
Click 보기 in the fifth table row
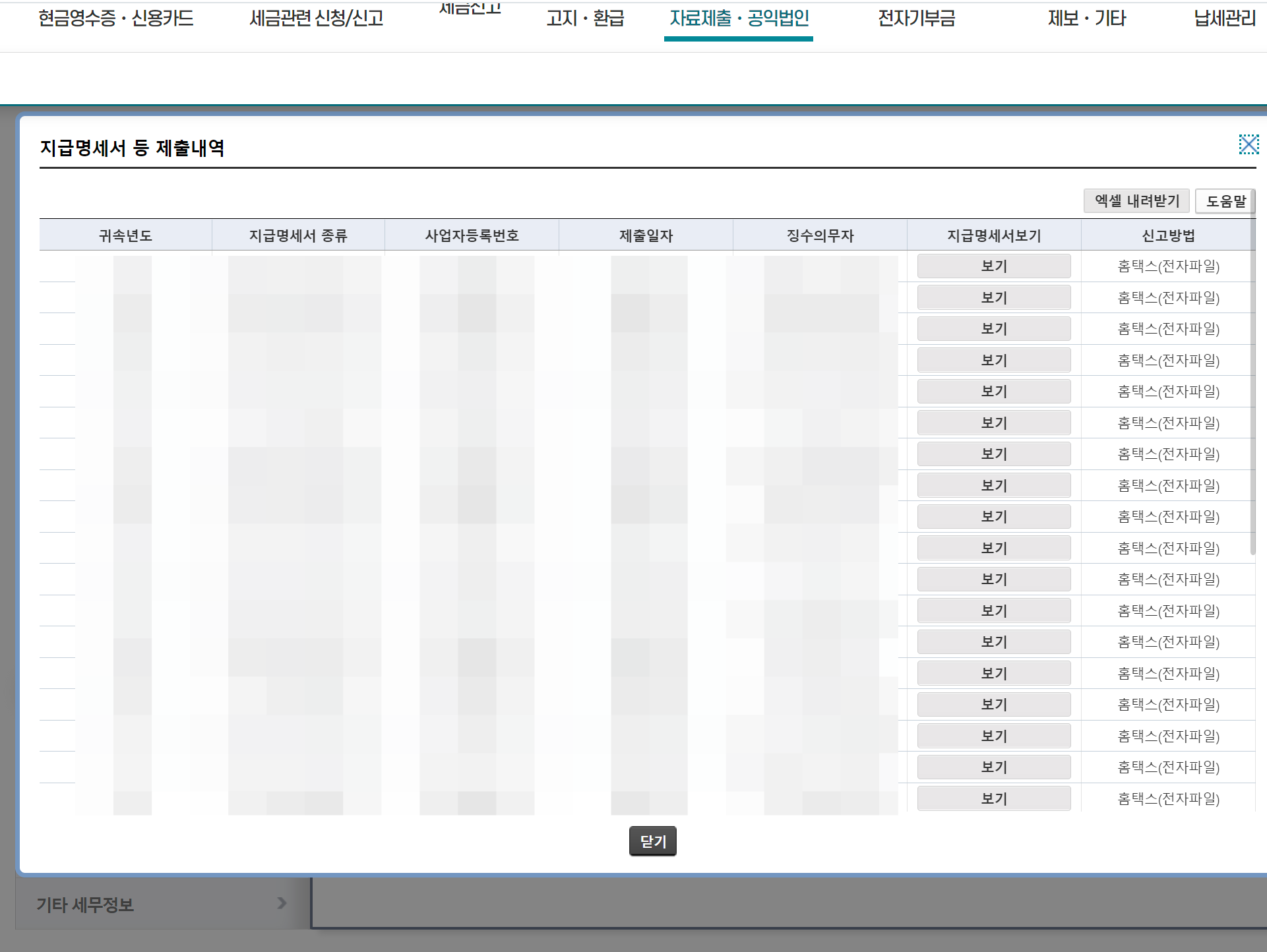(x=993, y=392)
